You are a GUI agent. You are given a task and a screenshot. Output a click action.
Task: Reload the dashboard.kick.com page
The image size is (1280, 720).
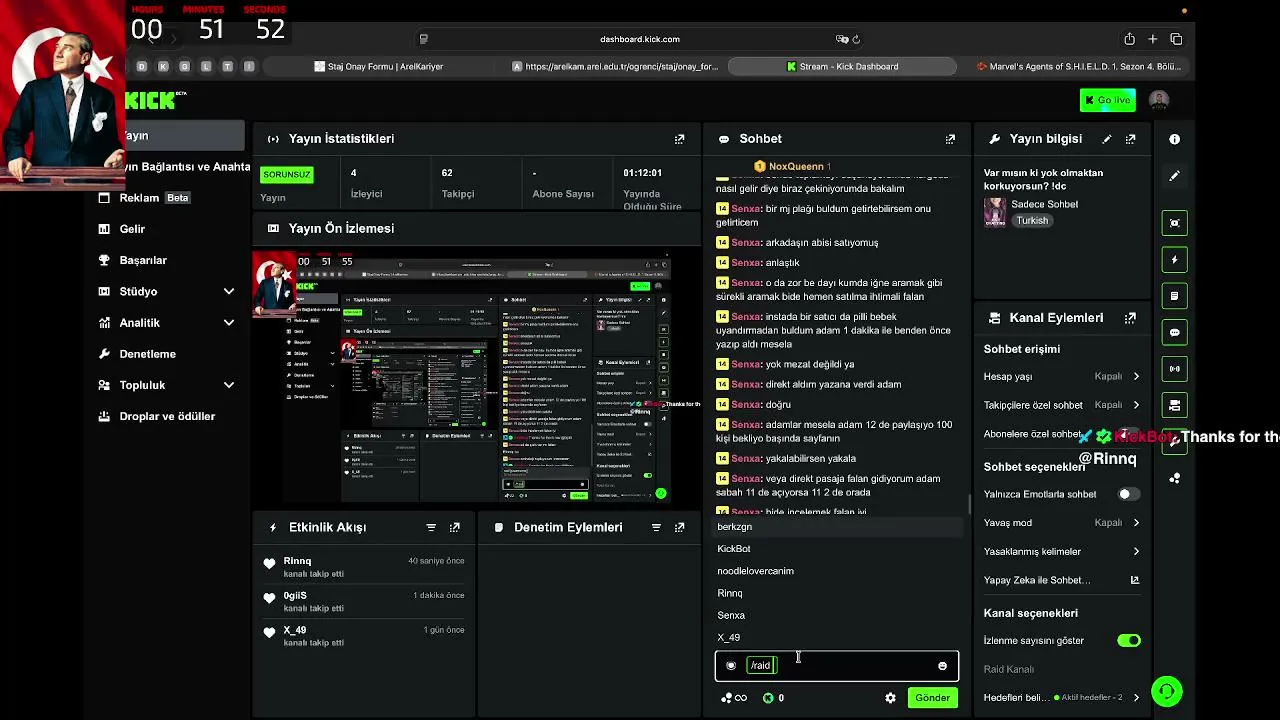[x=856, y=39]
